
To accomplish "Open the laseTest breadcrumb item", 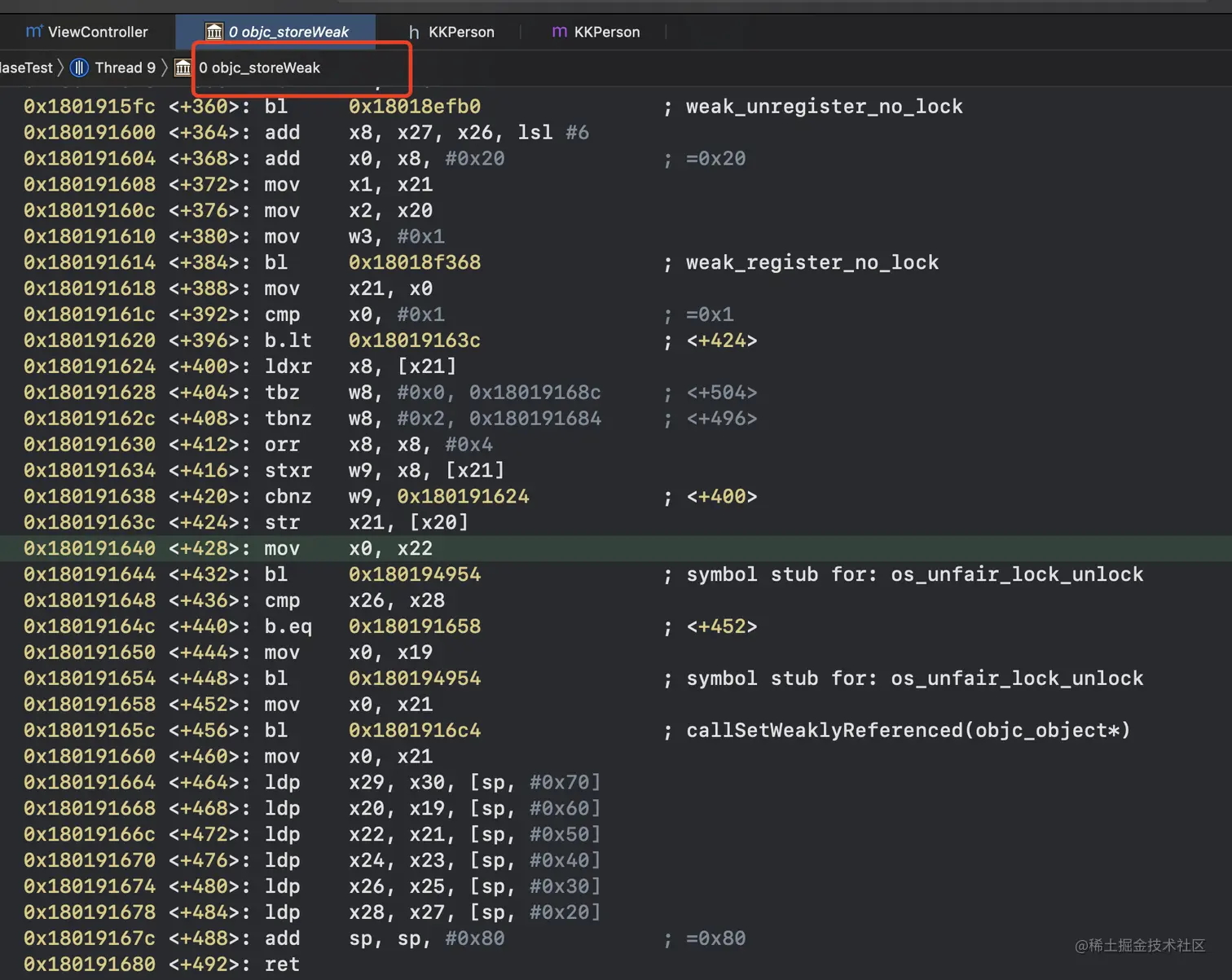I will point(26,68).
